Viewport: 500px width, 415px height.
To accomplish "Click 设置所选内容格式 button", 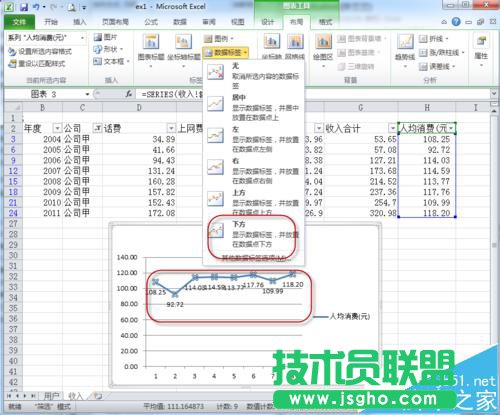I will [x=40, y=51].
